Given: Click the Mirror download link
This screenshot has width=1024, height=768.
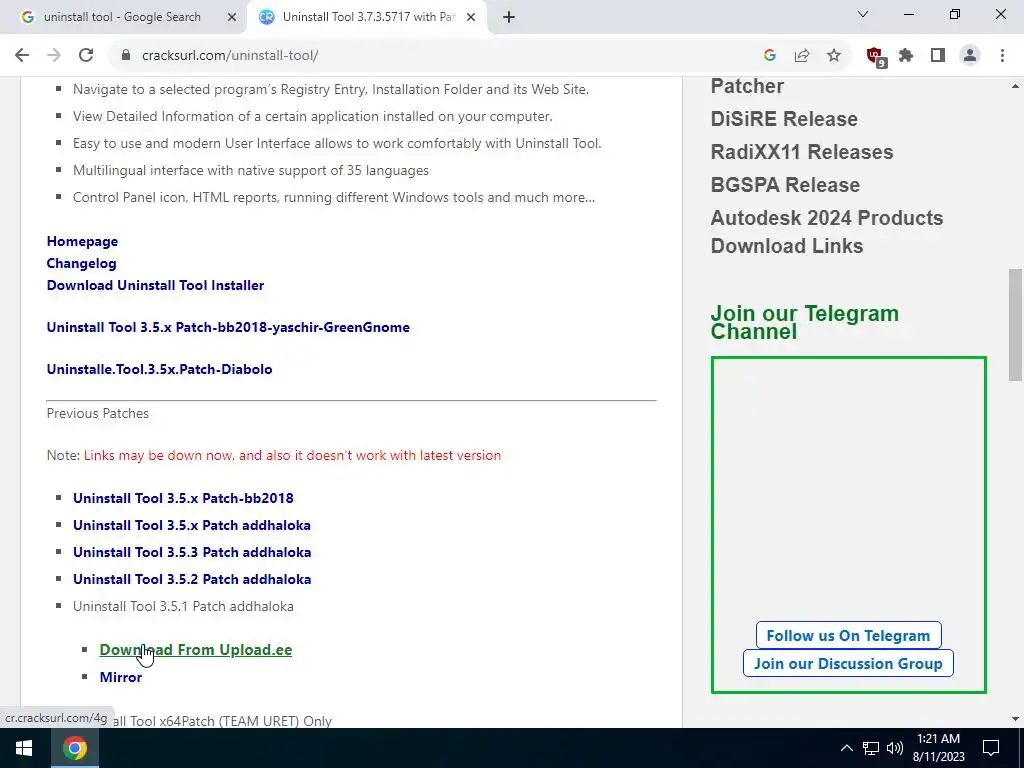Looking at the screenshot, I should click(121, 677).
